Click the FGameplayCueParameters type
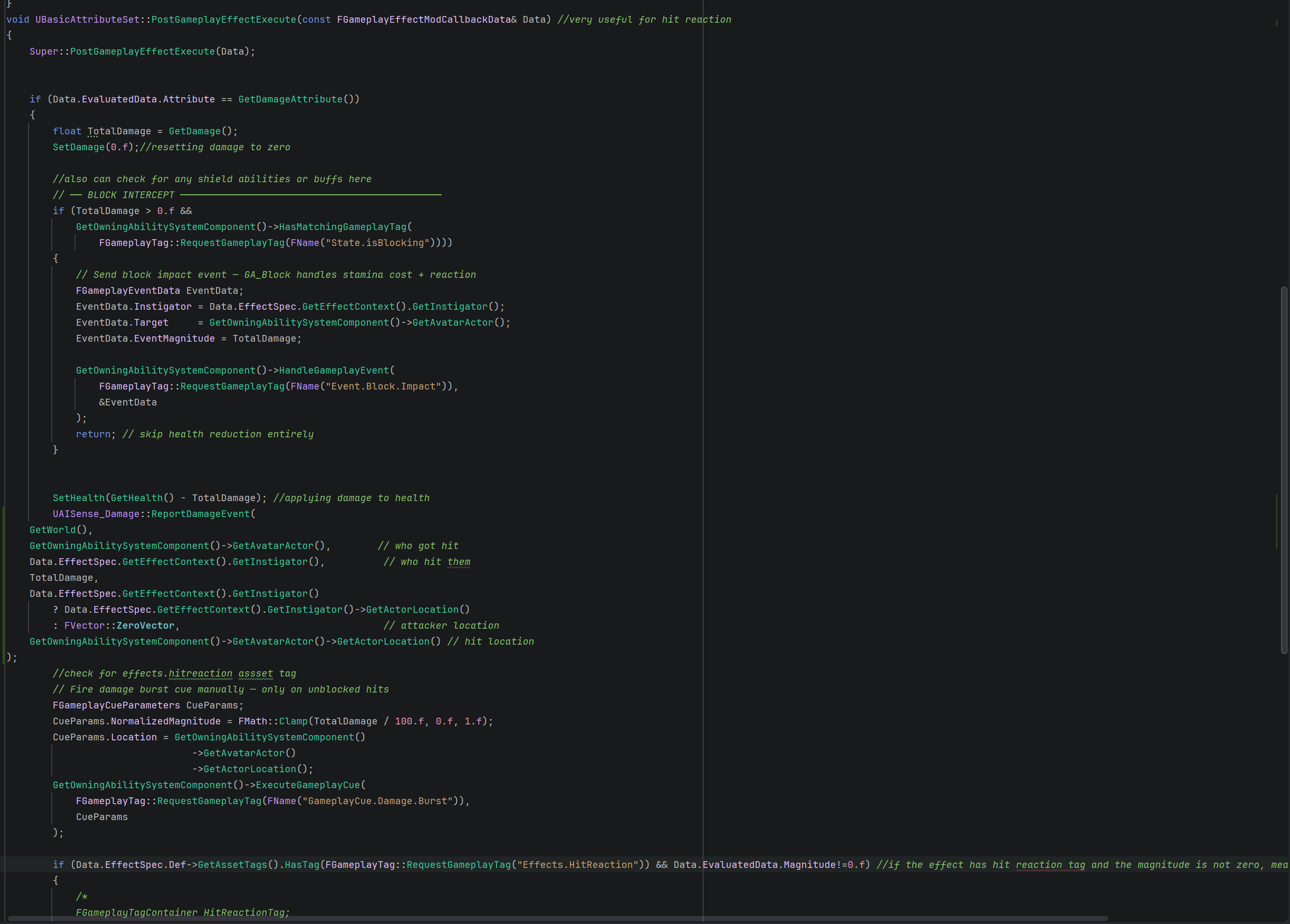This screenshot has height=924, width=1290. pos(116,705)
